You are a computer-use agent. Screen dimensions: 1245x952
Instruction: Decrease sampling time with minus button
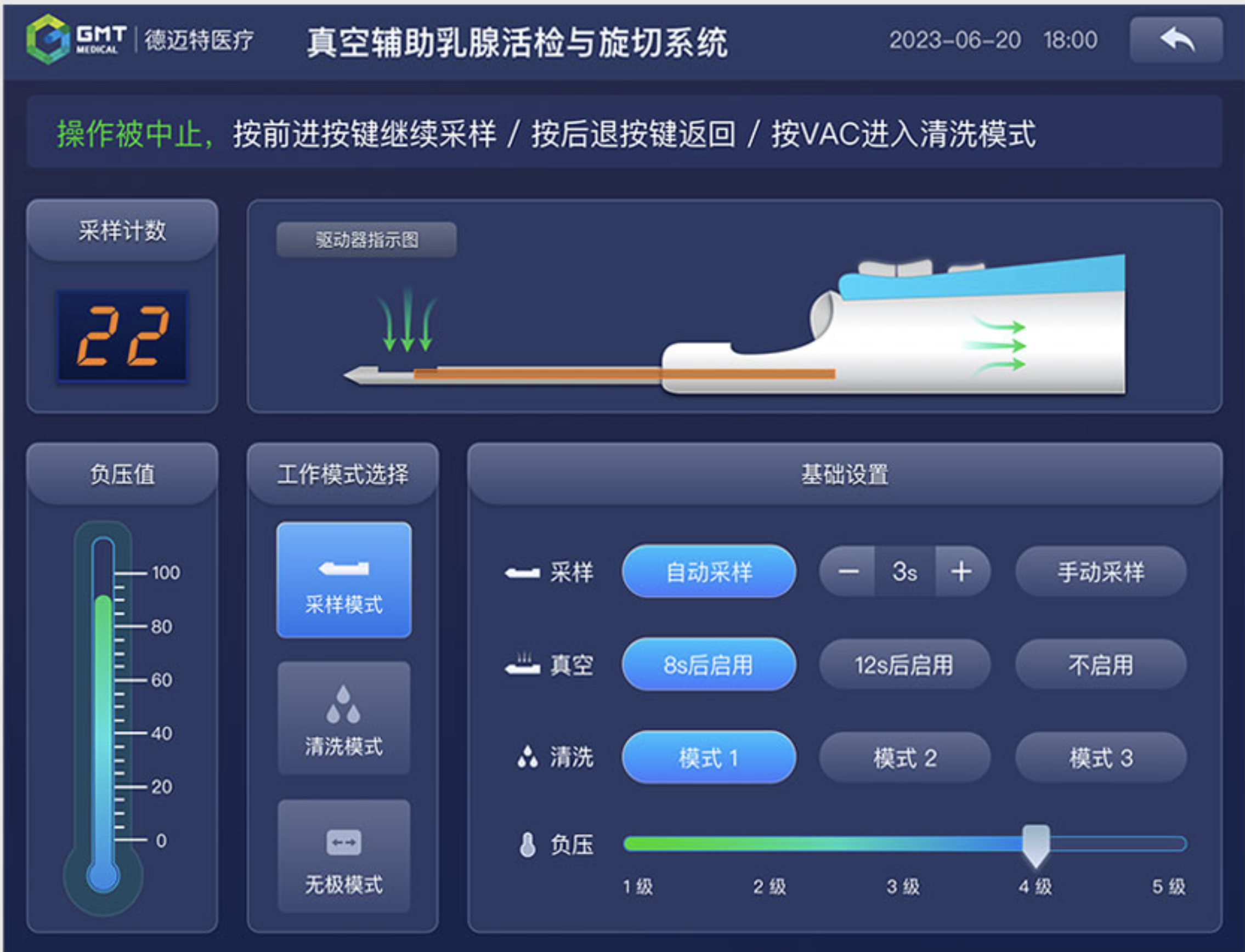[848, 572]
